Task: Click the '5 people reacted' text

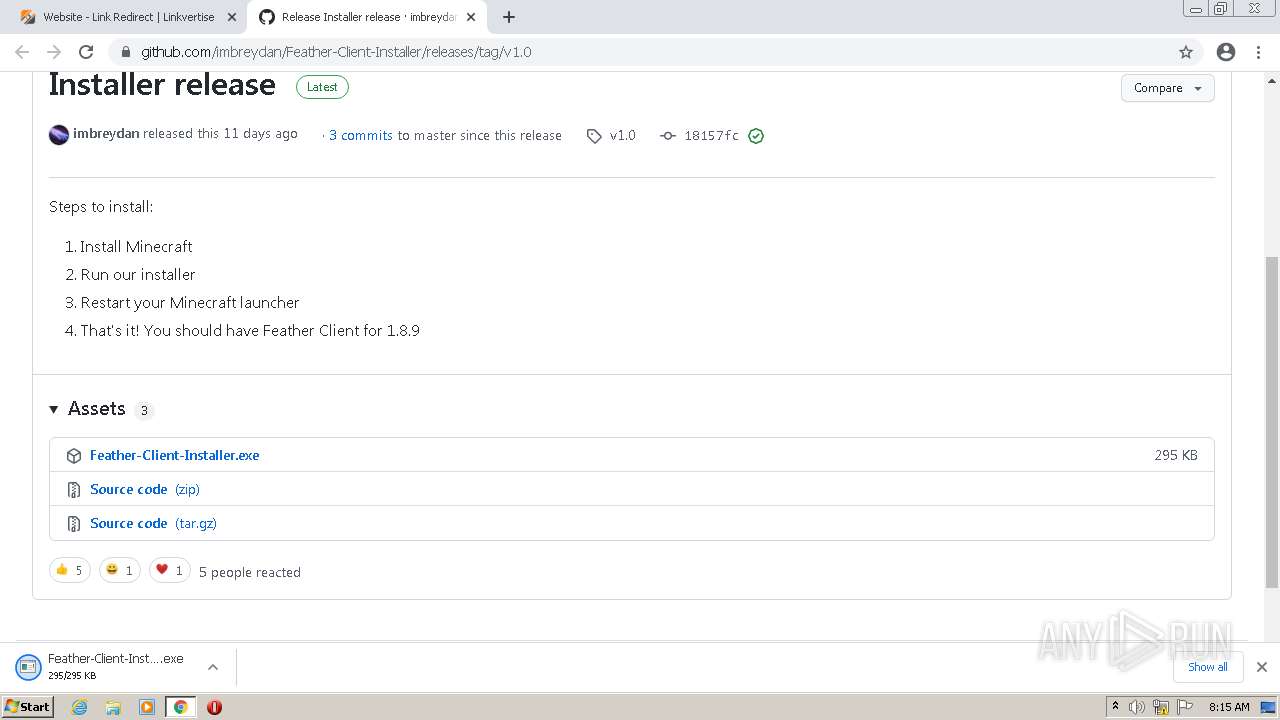Action: (250, 572)
